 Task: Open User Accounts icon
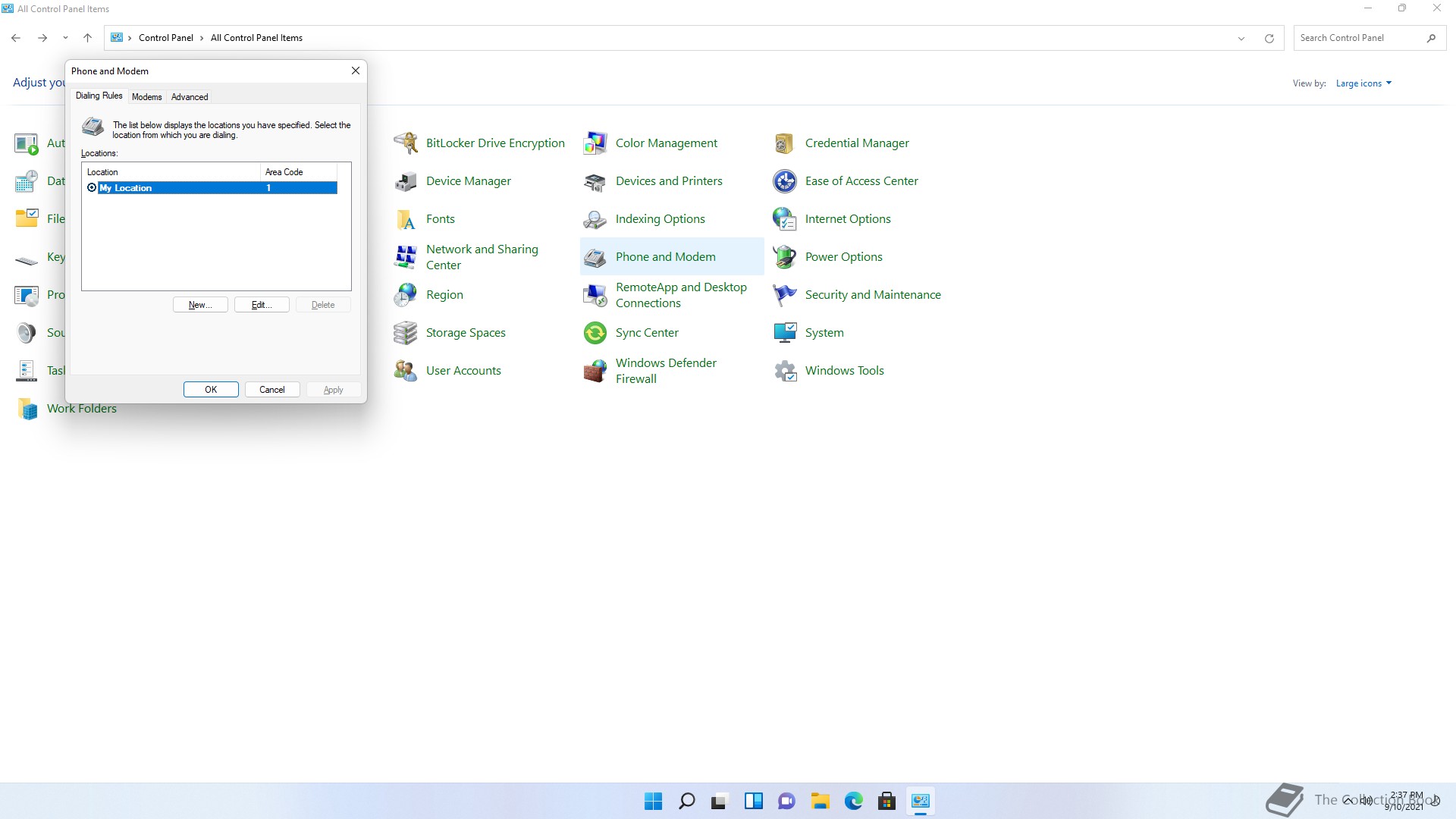tap(406, 370)
